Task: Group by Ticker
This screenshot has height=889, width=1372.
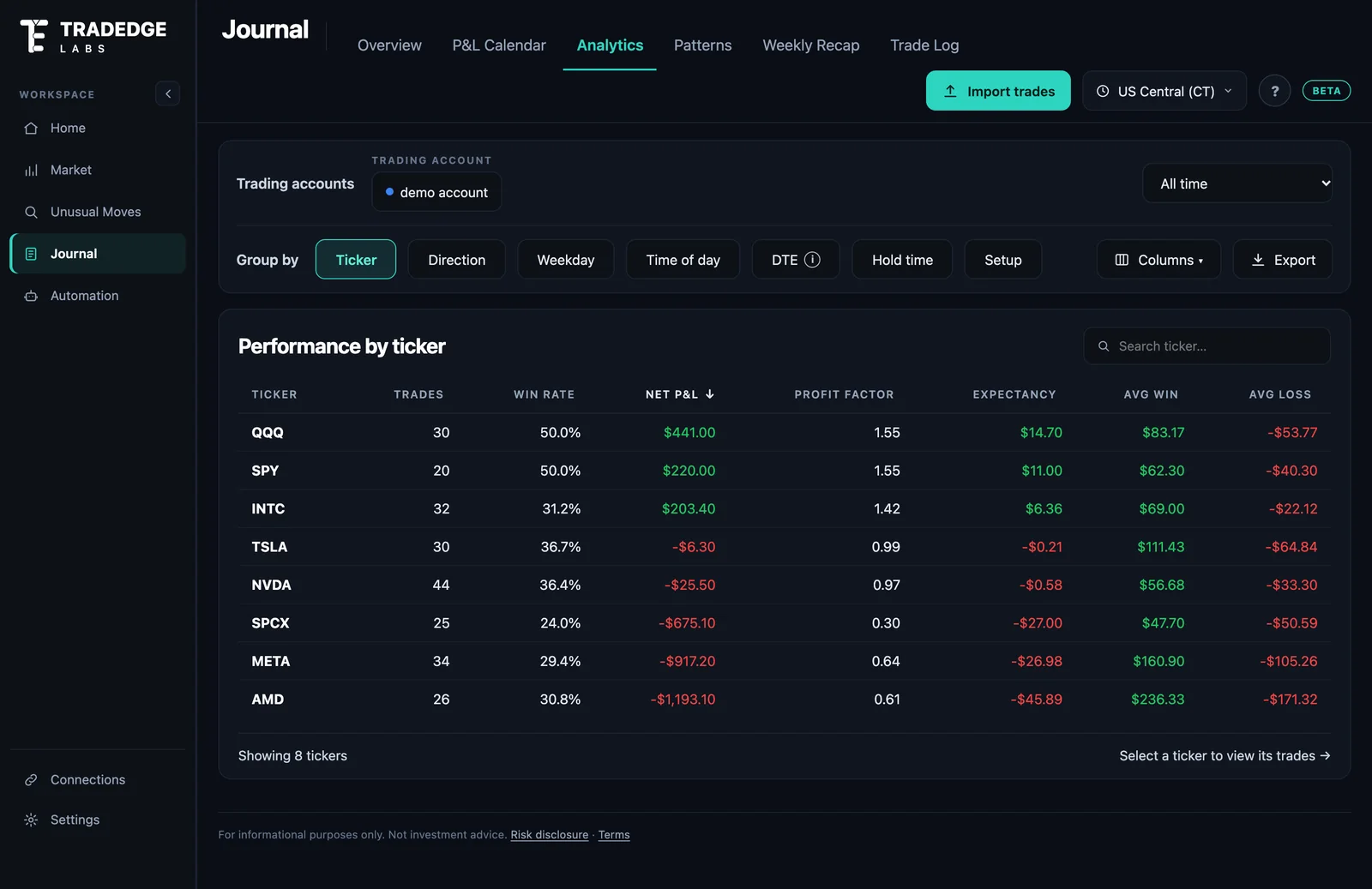Action: pos(356,260)
